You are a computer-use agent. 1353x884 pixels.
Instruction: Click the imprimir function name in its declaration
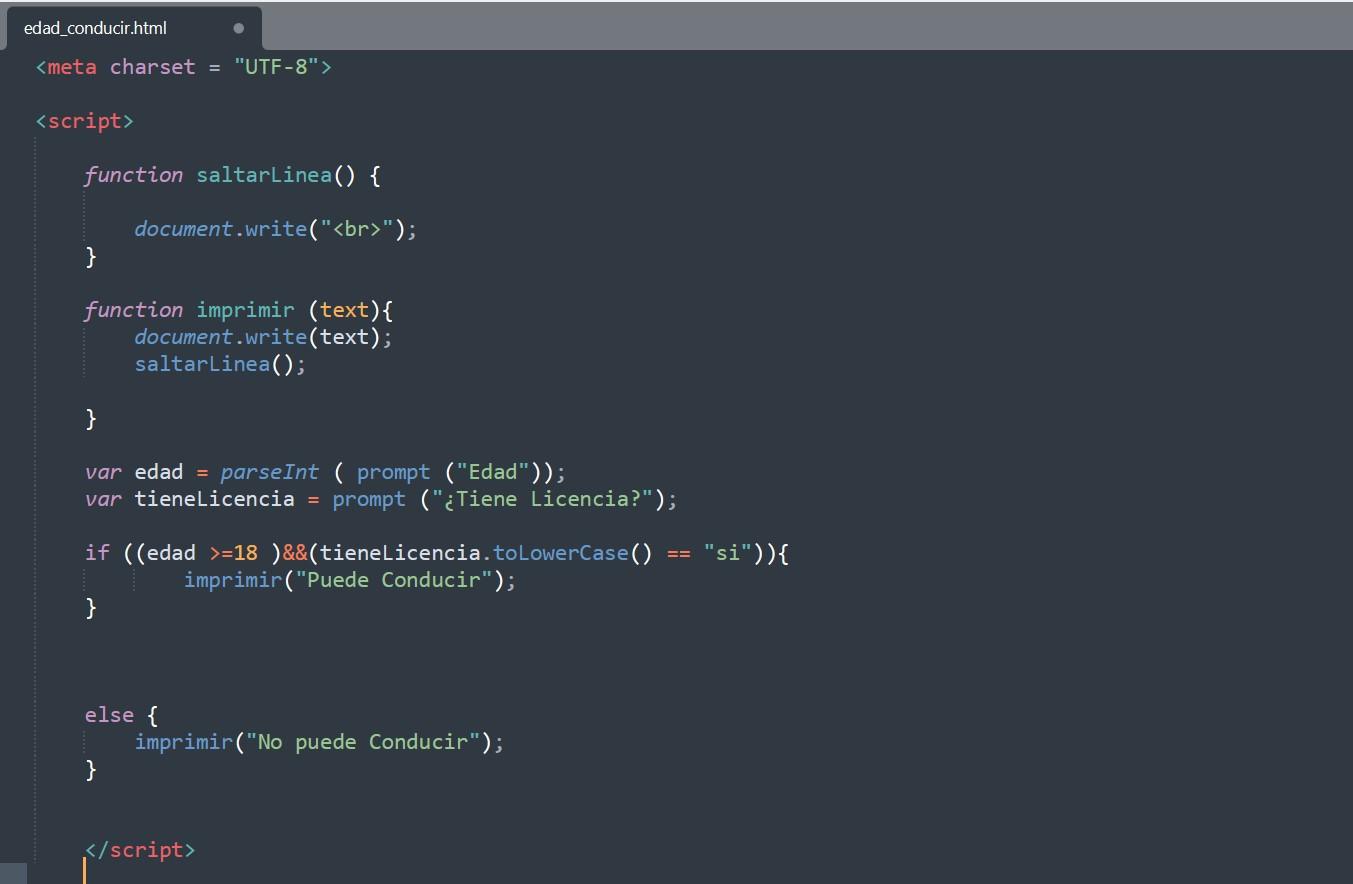(245, 310)
